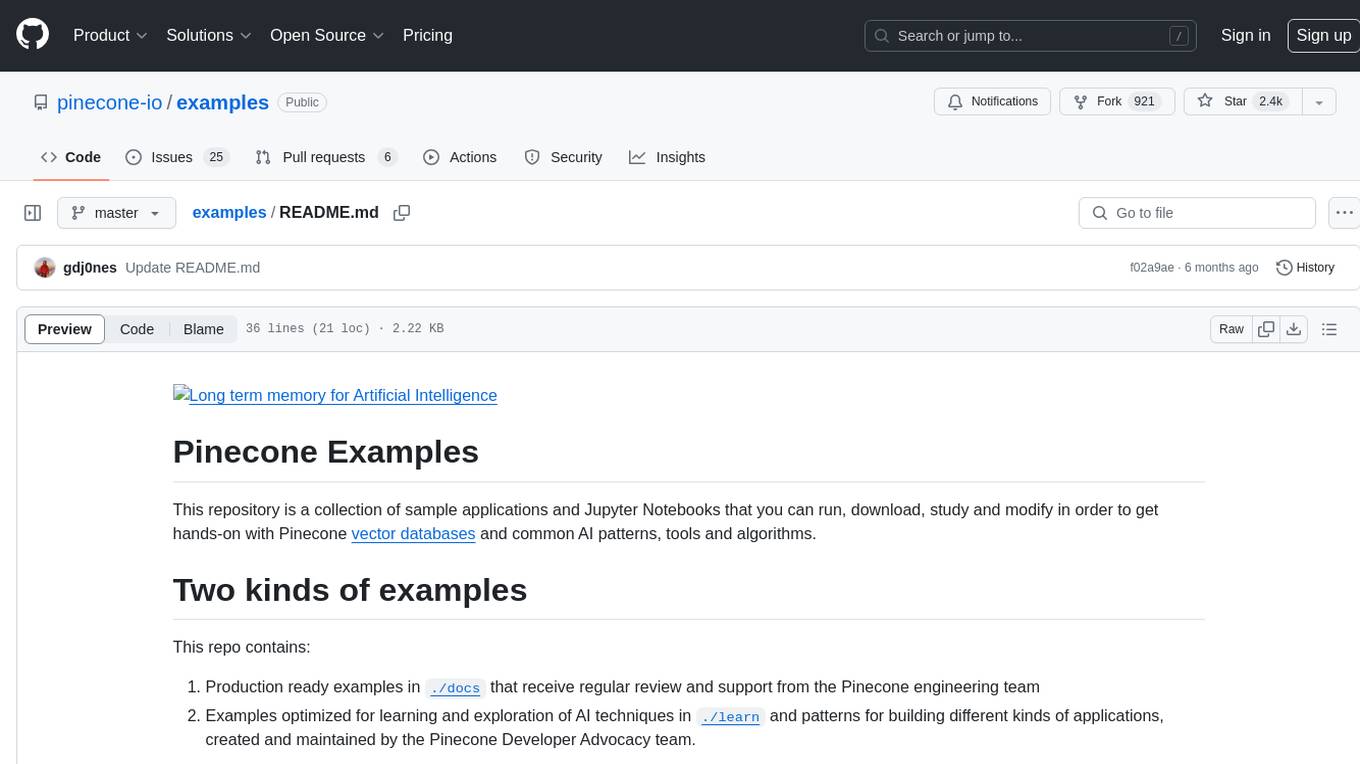Download the raw README file

point(1293,329)
